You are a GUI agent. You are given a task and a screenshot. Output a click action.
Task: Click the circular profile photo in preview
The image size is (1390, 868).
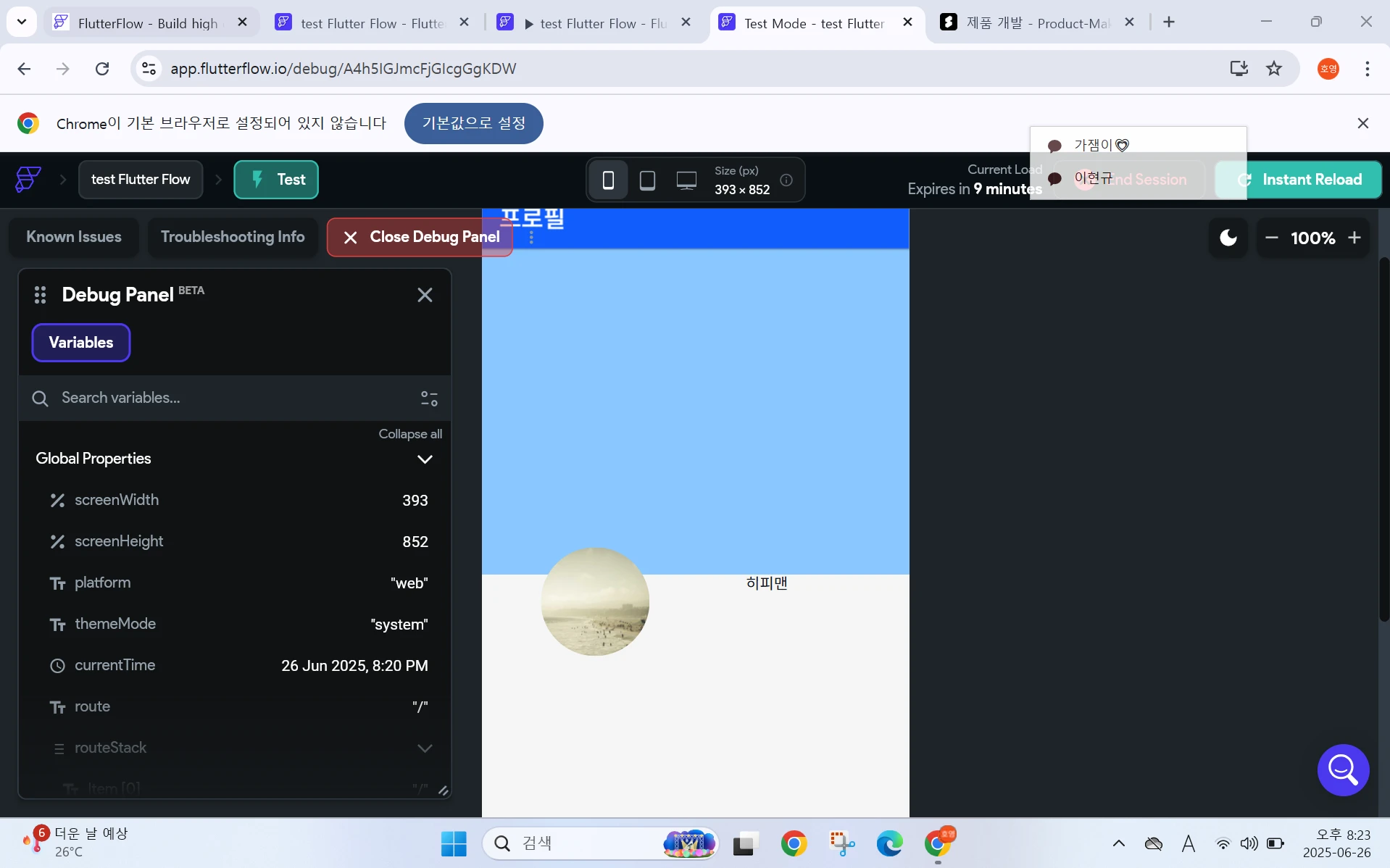[595, 601]
